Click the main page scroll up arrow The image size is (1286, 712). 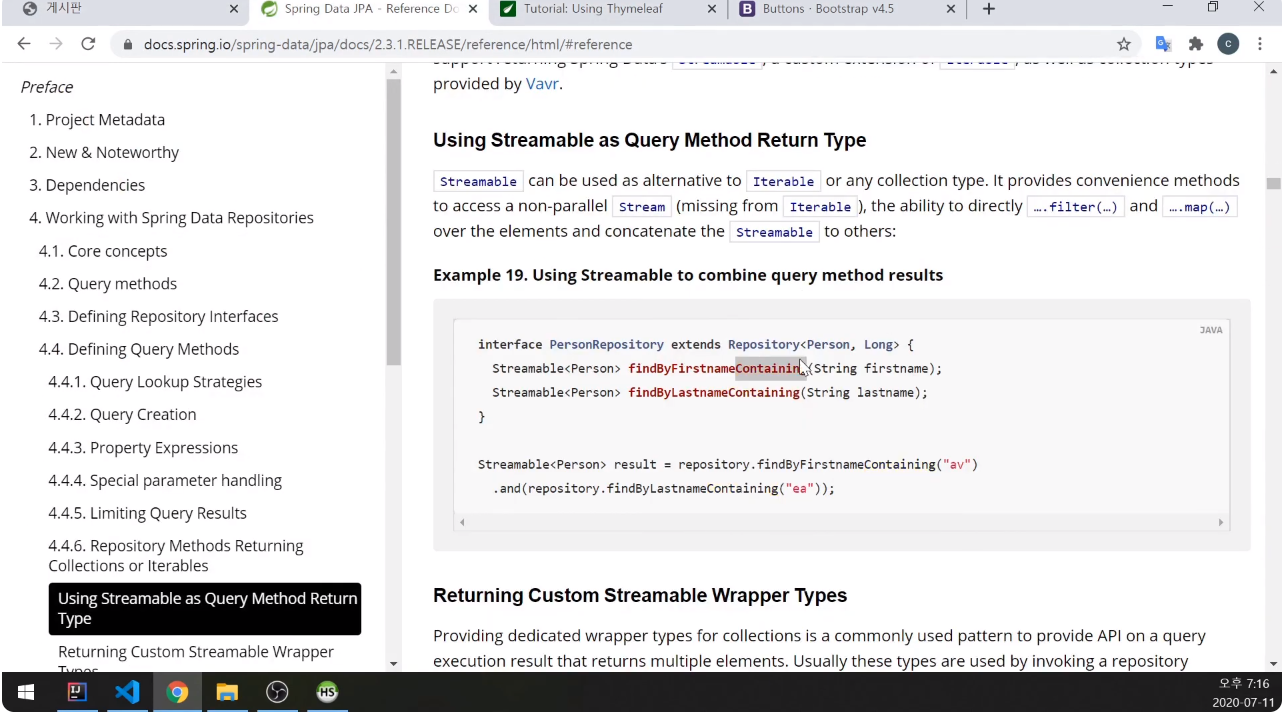tap(1273, 71)
